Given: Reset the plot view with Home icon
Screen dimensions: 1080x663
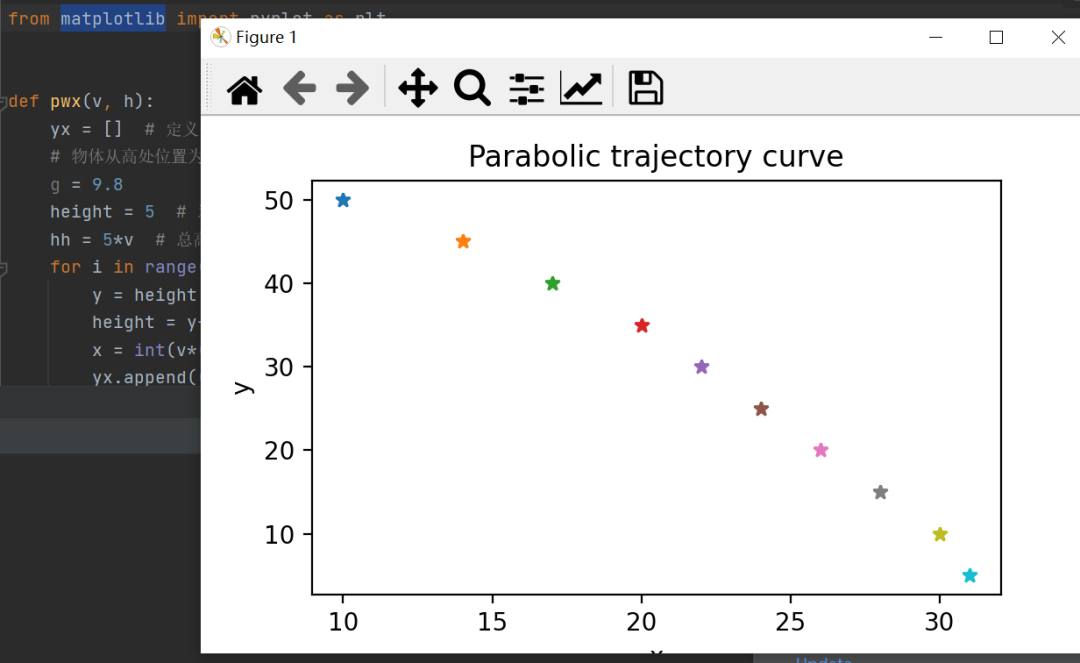Looking at the screenshot, I should (245, 89).
